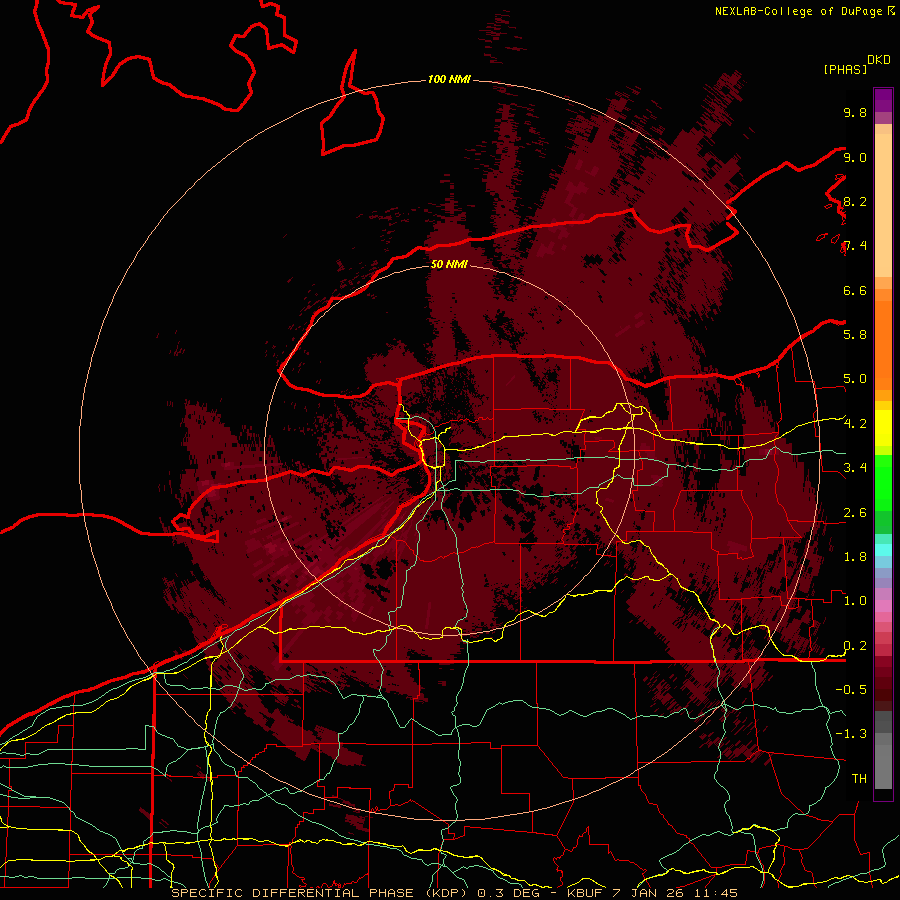Click the 9.8 value on the color scale

tap(855, 112)
